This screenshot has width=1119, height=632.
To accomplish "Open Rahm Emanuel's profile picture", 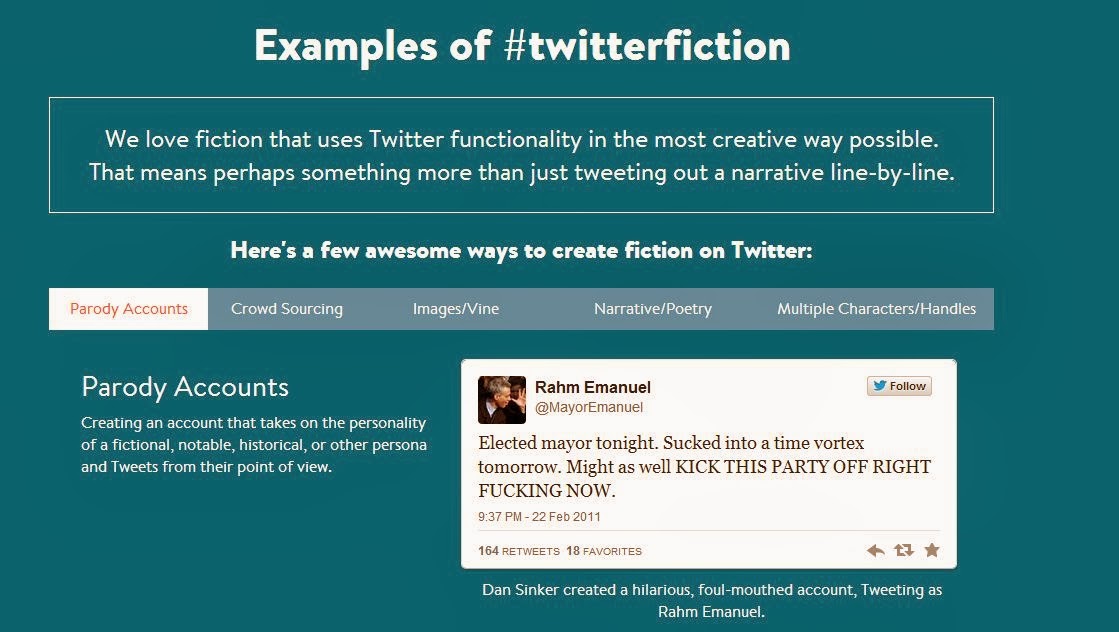I will click(x=502, y=399).
